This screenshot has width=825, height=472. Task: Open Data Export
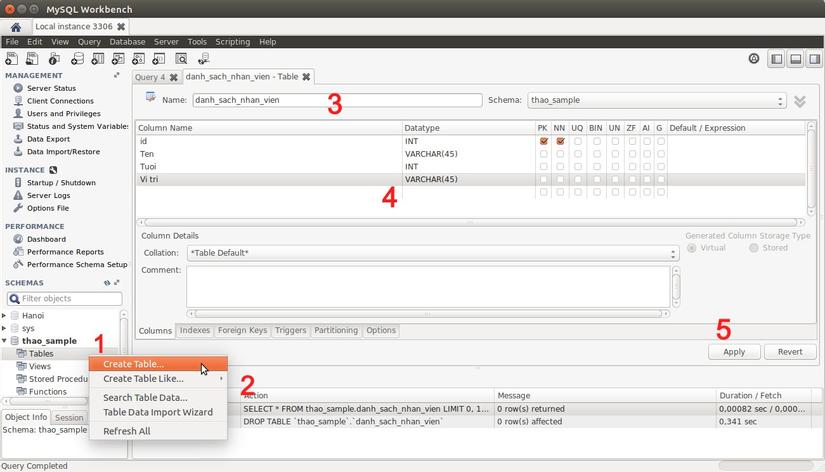[x=48, y=139]
